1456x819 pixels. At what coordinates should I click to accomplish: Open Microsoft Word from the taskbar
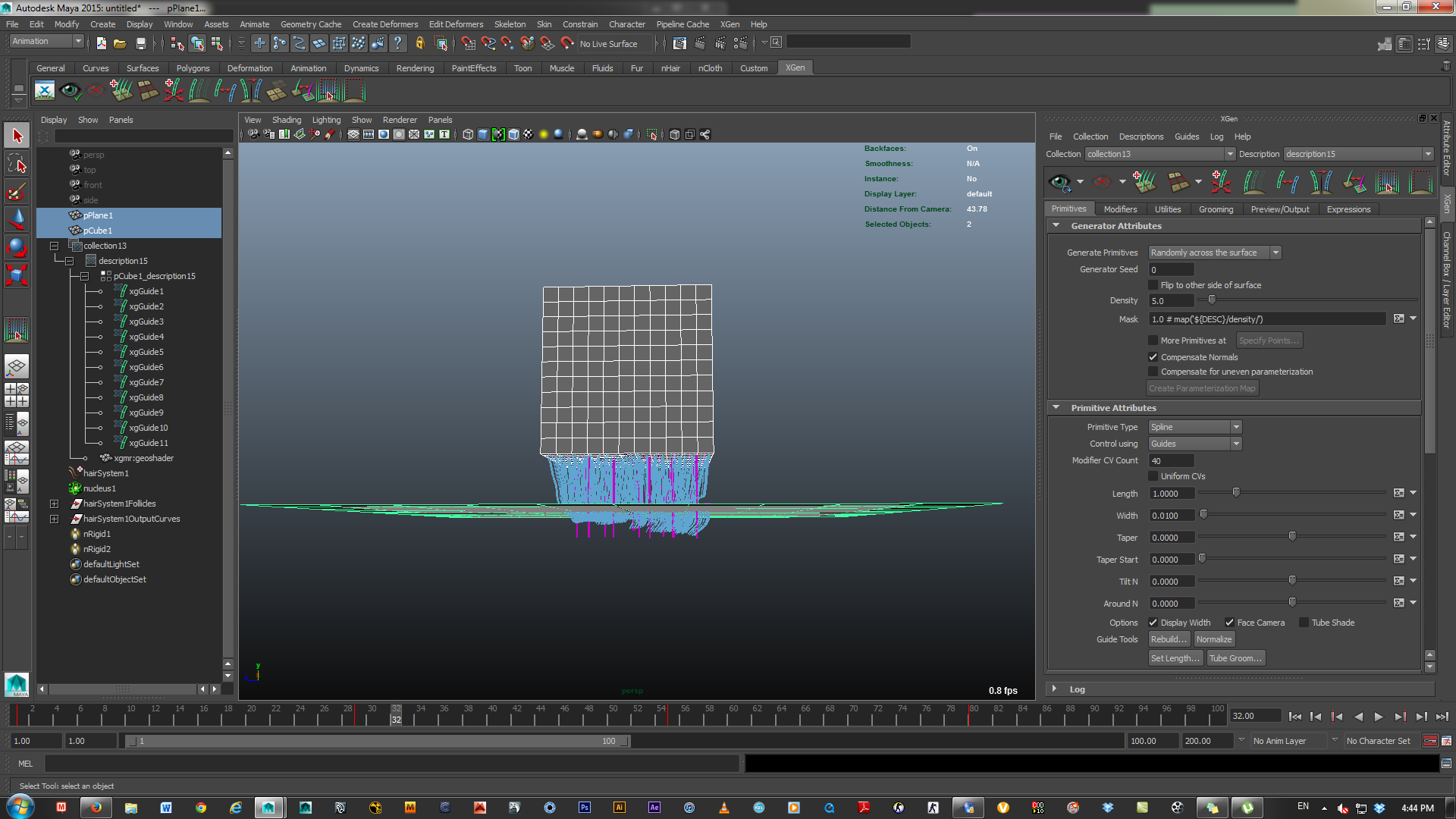tap(165, 808)
